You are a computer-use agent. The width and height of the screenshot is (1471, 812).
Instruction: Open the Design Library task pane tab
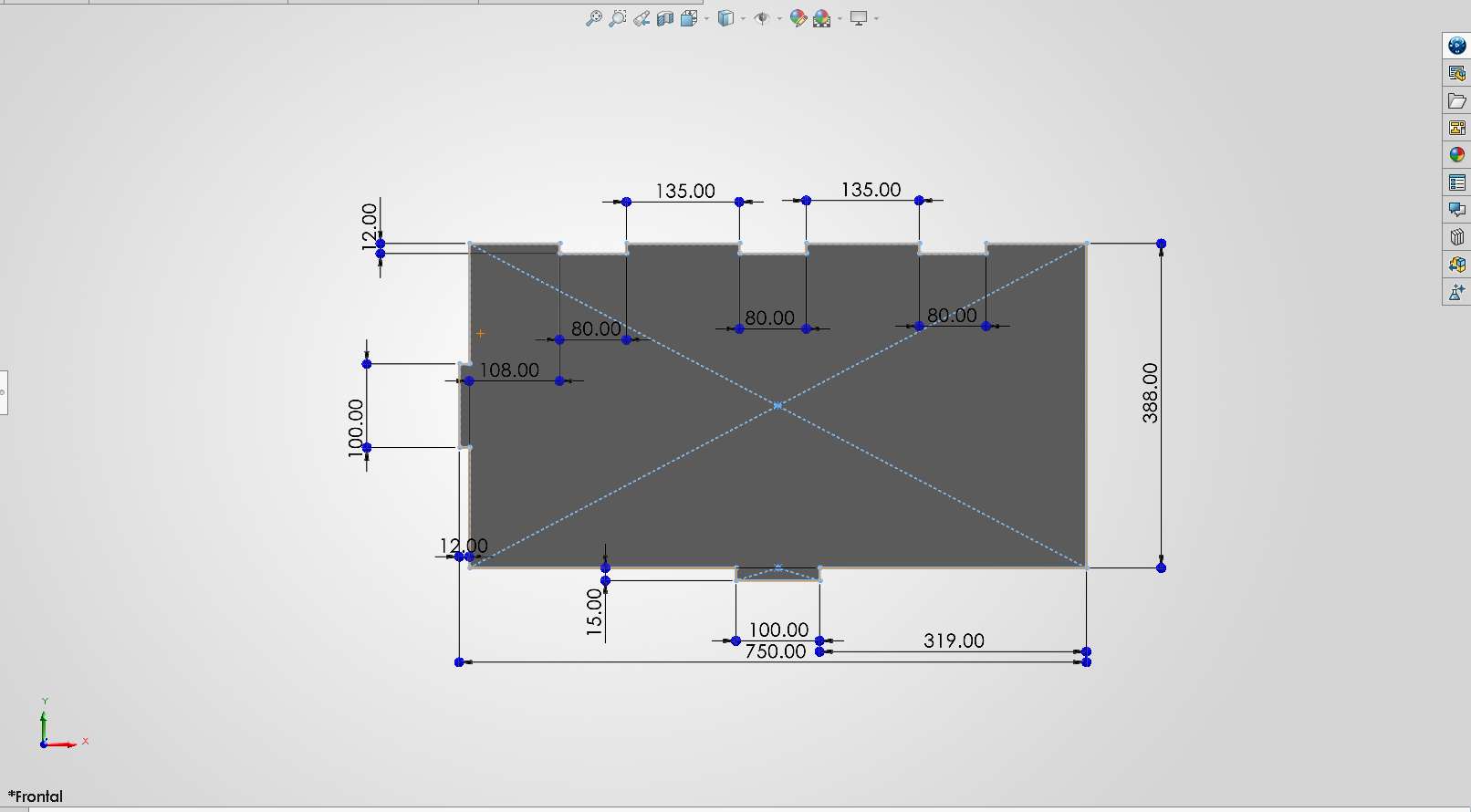point(1457,73)
